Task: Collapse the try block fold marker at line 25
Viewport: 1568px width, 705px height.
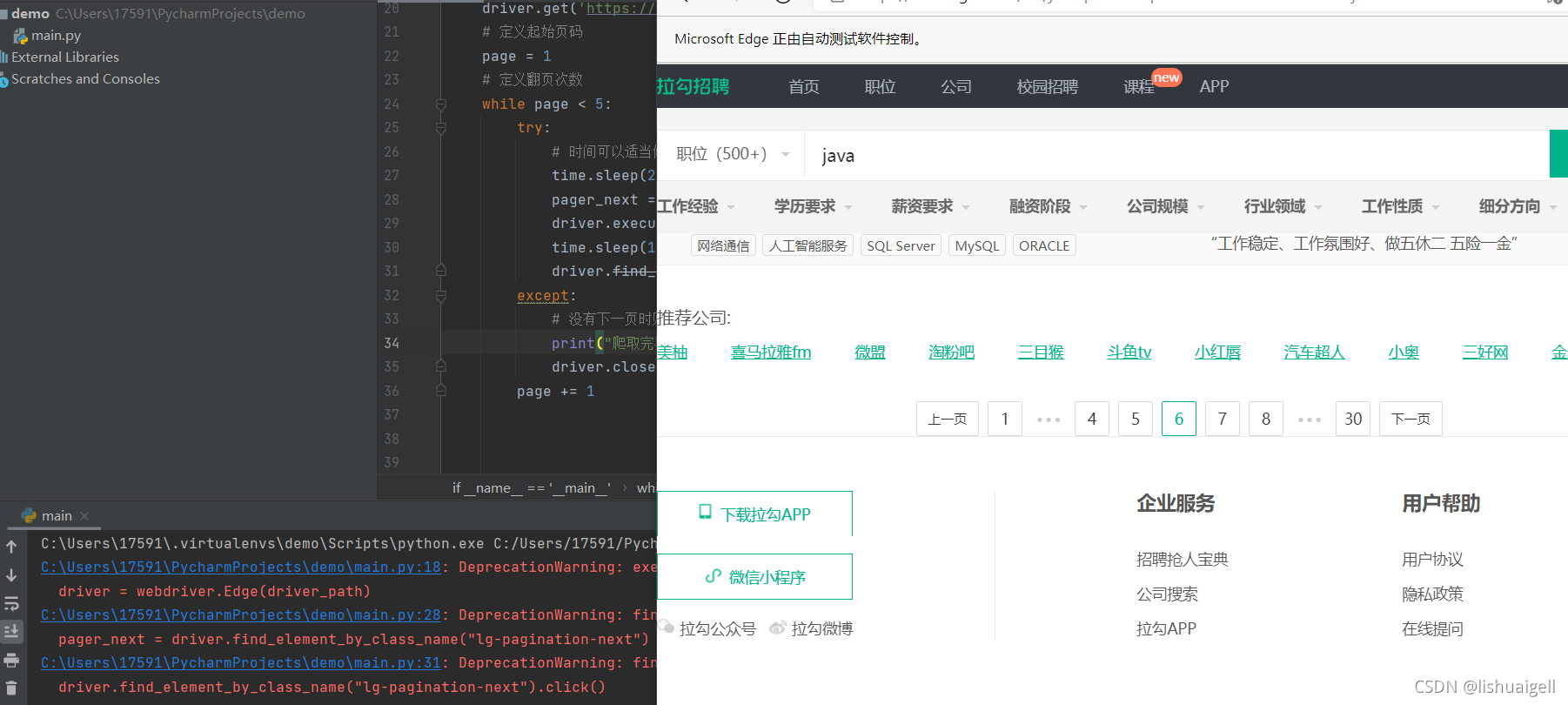Action: 440,128
